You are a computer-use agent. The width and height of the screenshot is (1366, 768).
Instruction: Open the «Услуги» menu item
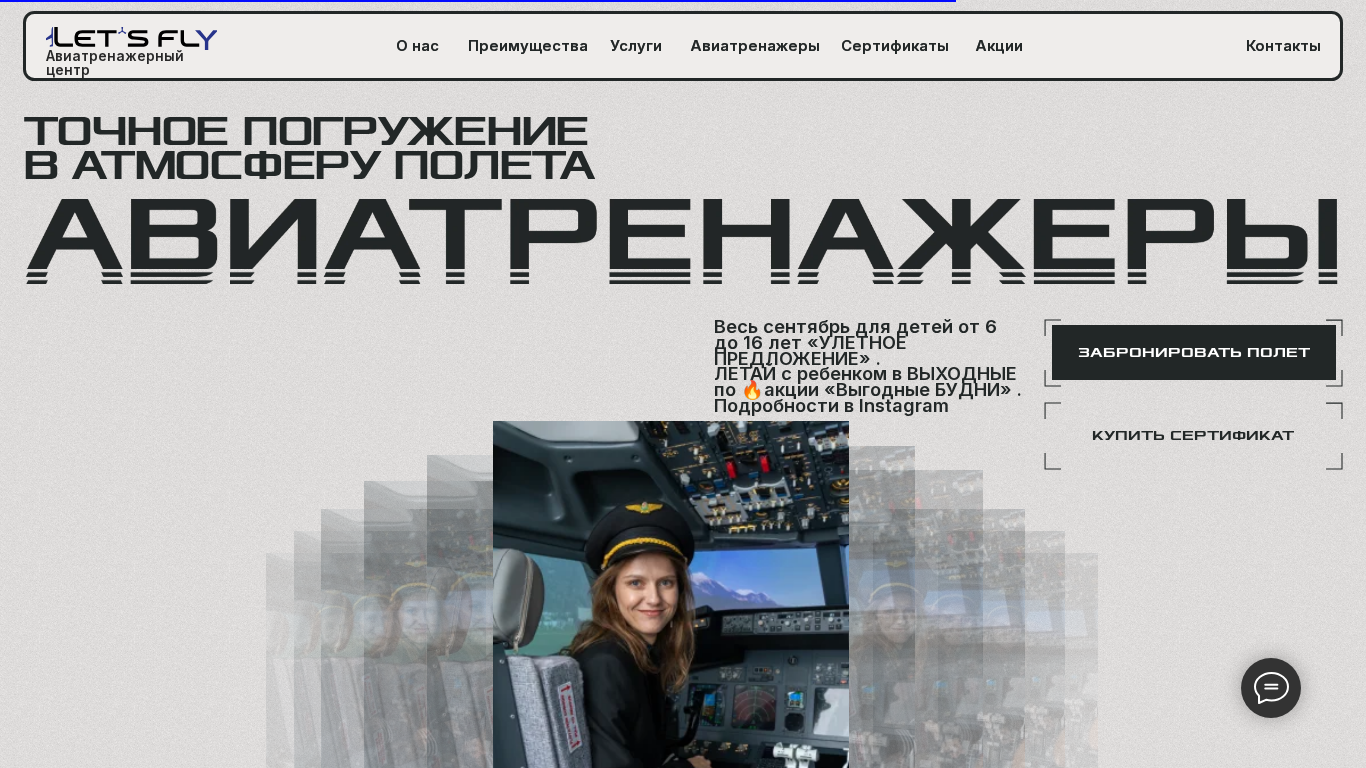coord(636,46)
